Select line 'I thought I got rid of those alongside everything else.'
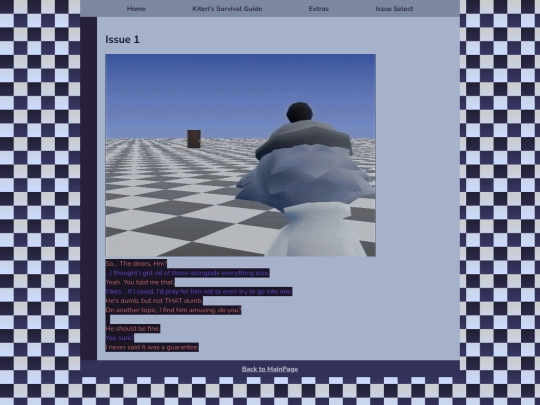This screenshot has width=540, height=405. click(187, 273)
